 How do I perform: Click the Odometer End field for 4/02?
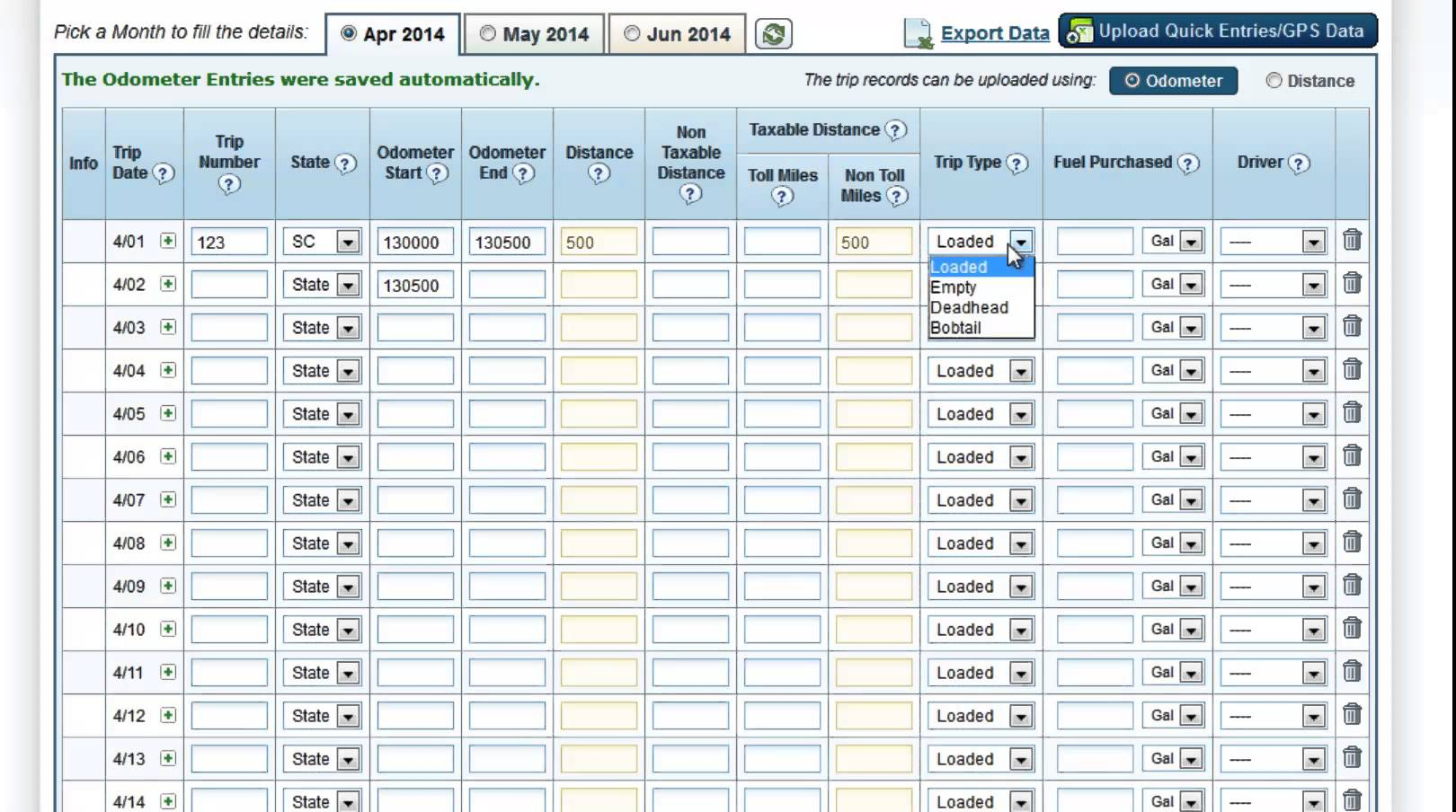507,285
